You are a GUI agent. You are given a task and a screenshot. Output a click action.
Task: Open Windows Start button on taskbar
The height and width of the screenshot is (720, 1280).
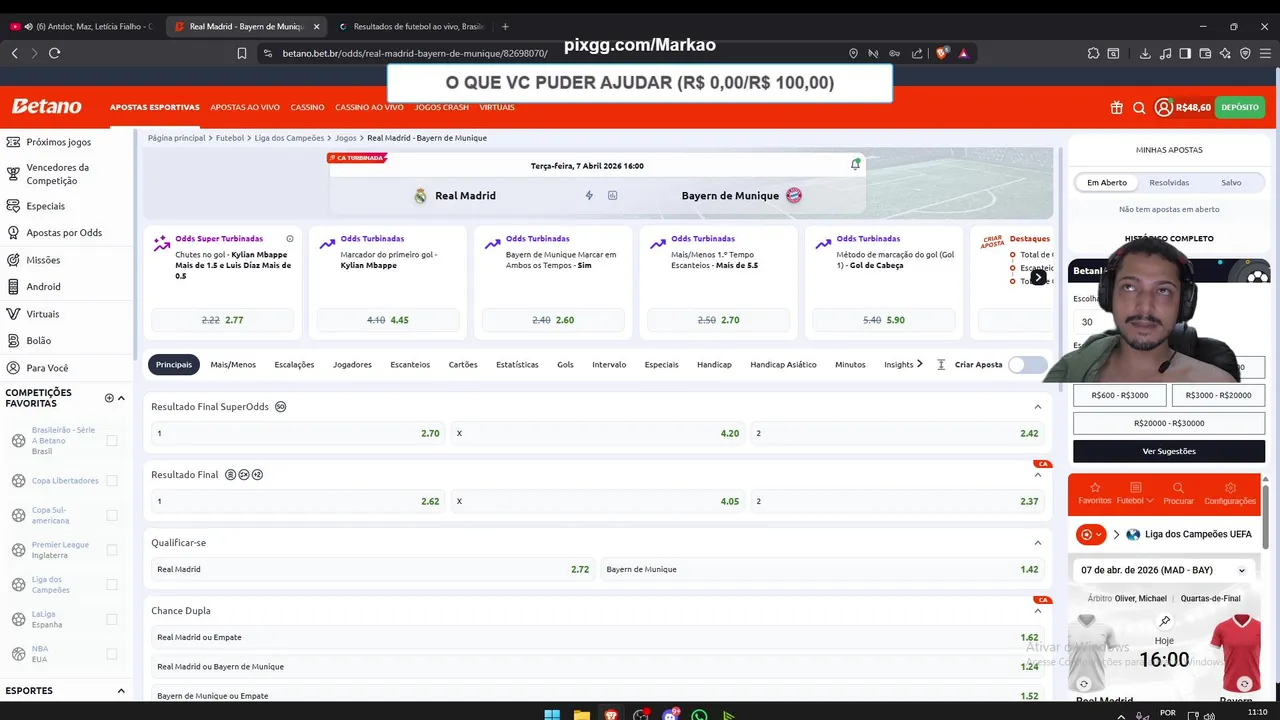551,715
